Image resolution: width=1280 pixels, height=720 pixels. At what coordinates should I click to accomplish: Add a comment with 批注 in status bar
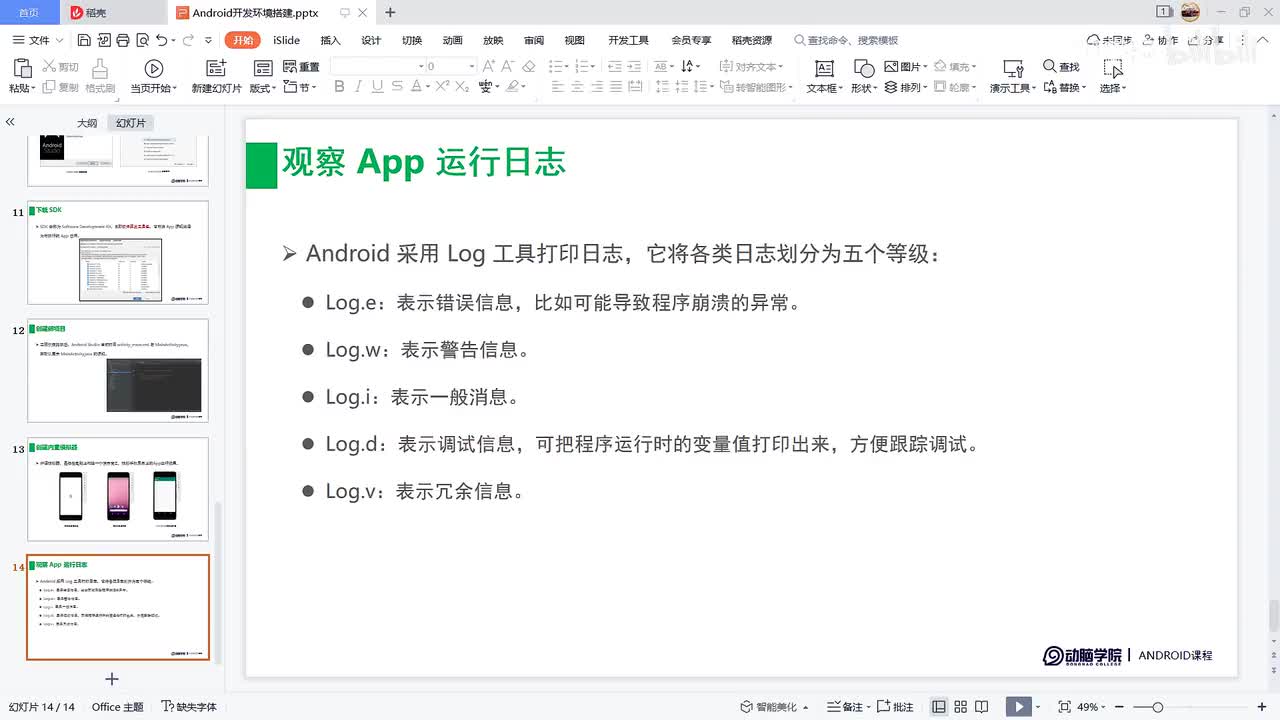[x=896, y=707]
